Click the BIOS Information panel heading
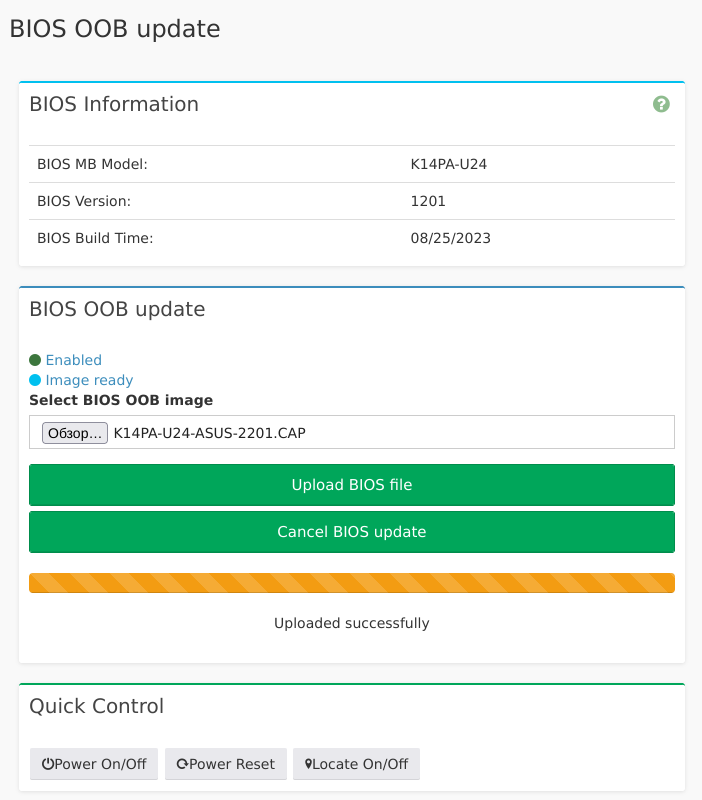 (114, 104)
